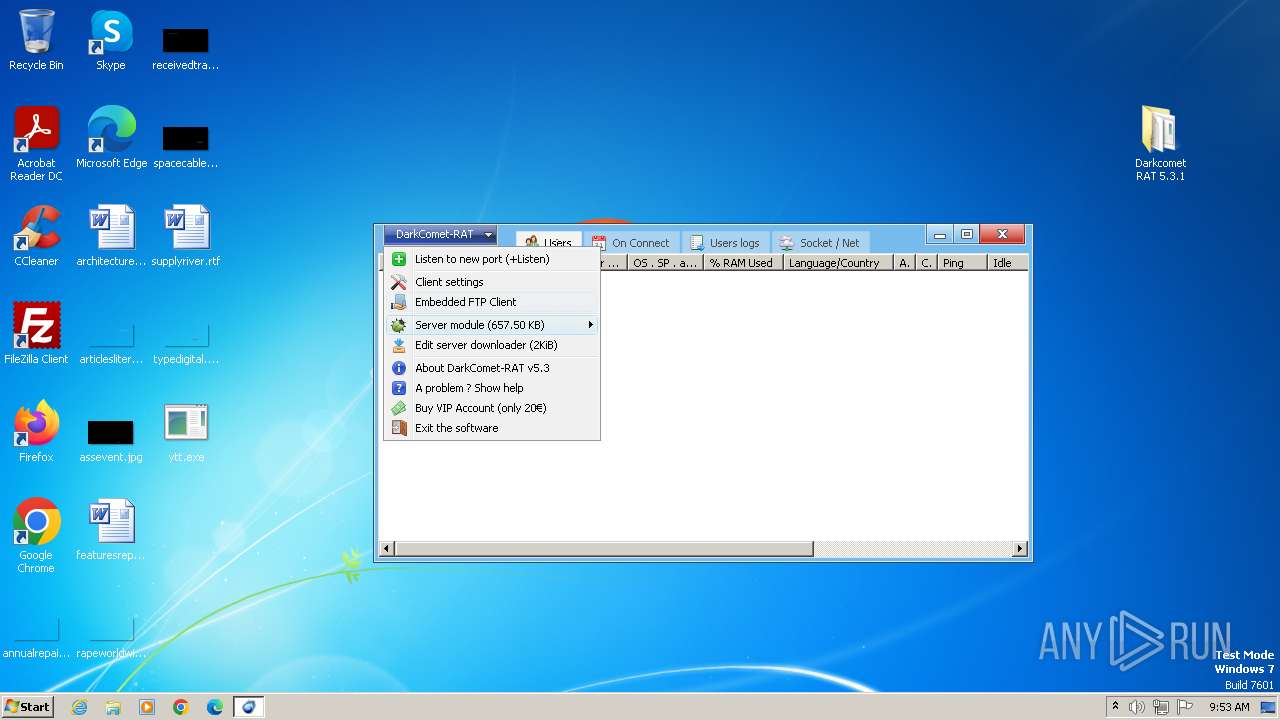Switch to the Users logs tab
The image size is (1280, 720).
(x=725, y=242)
